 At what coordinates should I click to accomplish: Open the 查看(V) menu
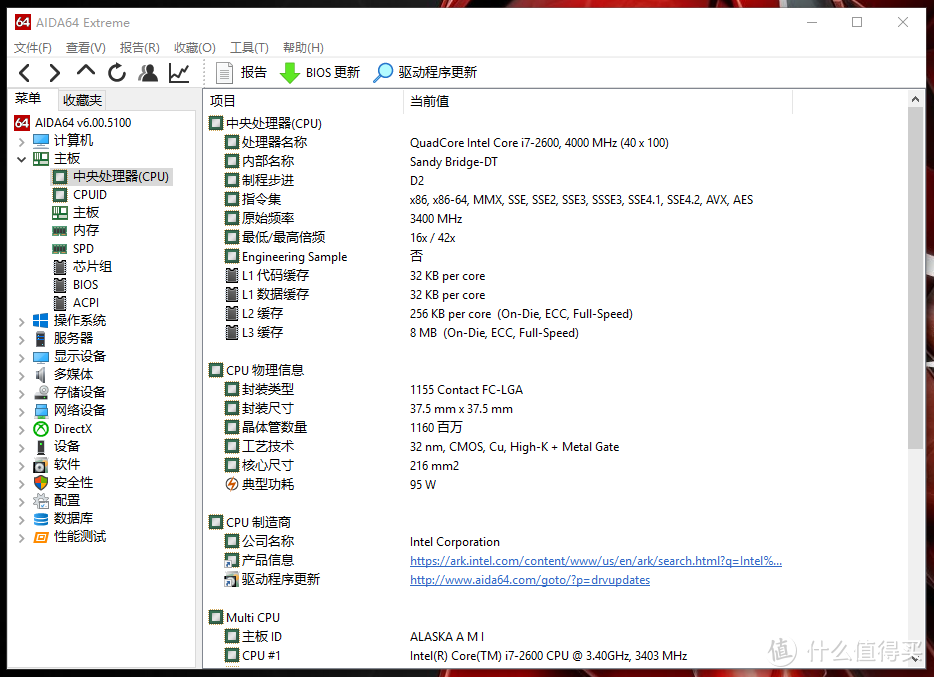click(86, 48)
